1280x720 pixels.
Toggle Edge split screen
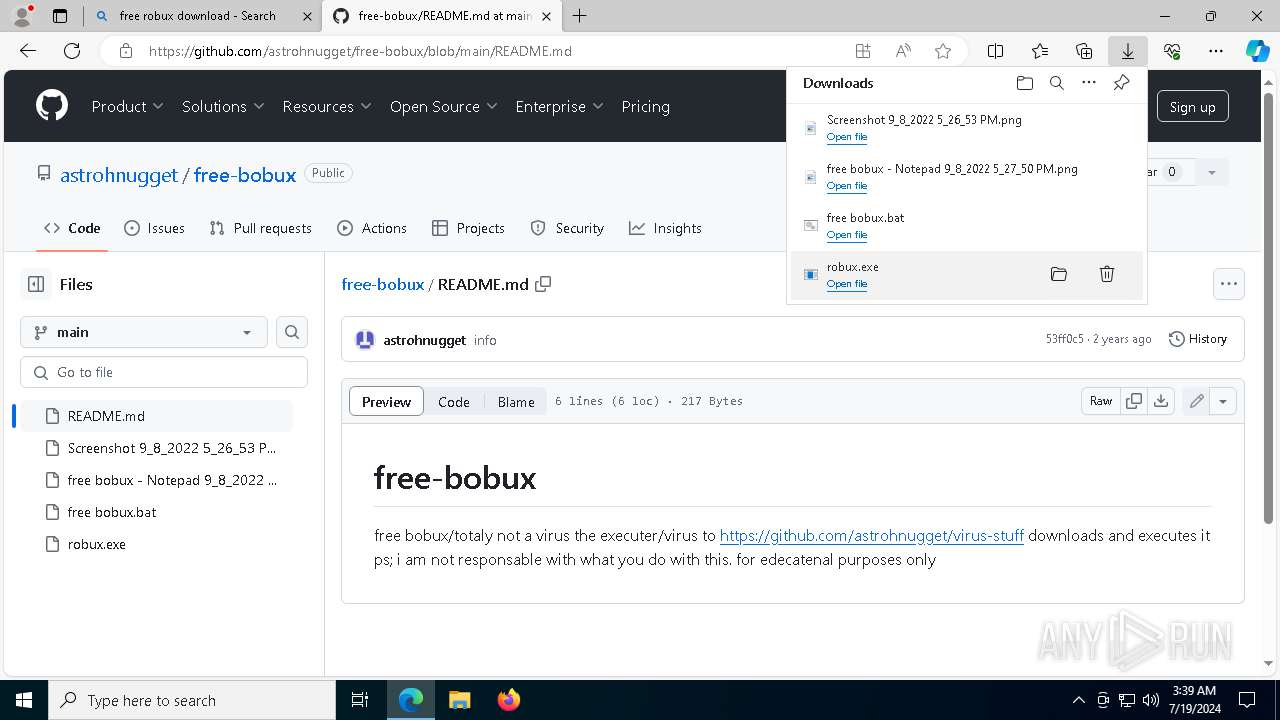(x=995, y=51)
